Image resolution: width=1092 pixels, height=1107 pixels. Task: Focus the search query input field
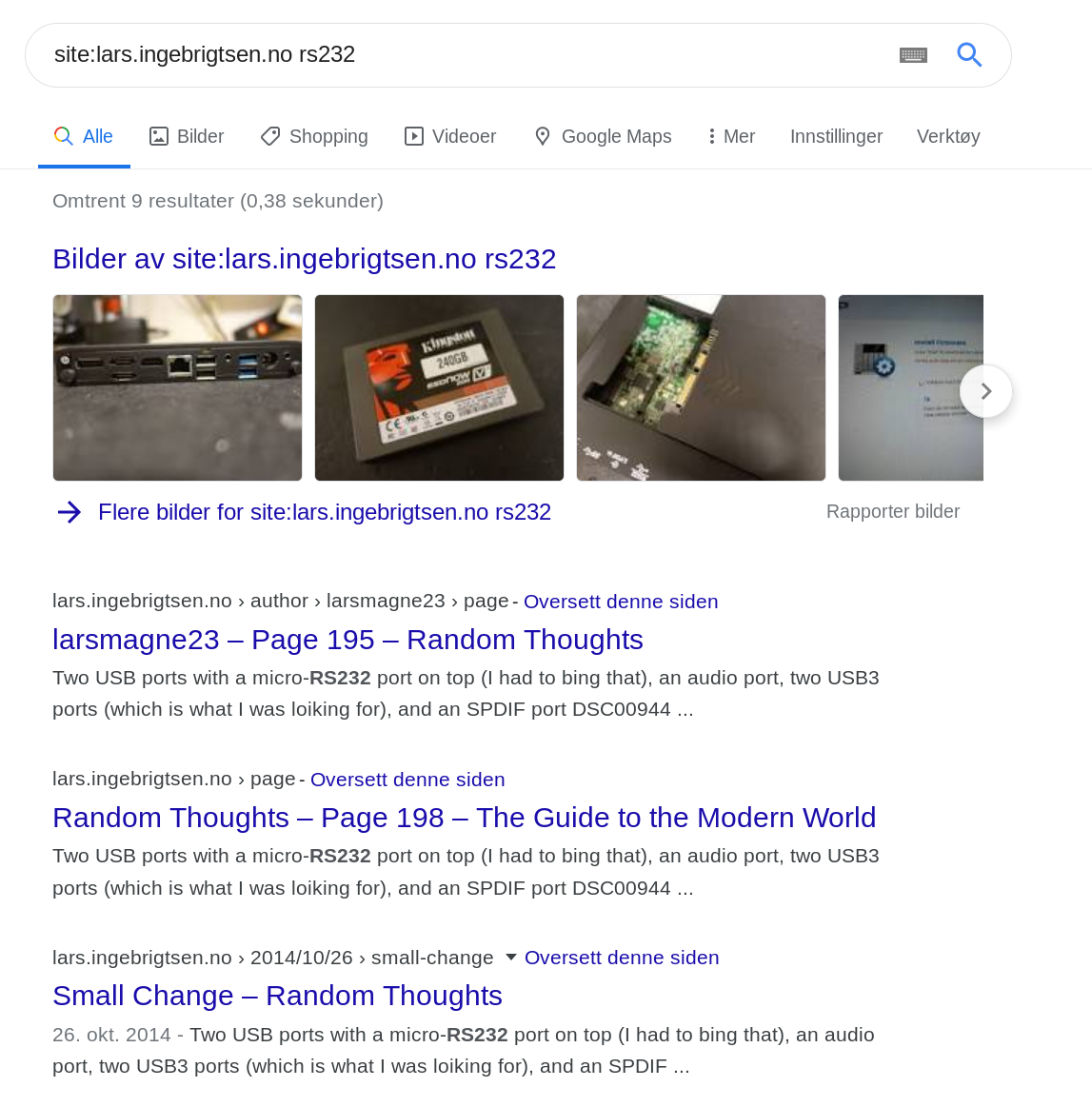[467, 55]
